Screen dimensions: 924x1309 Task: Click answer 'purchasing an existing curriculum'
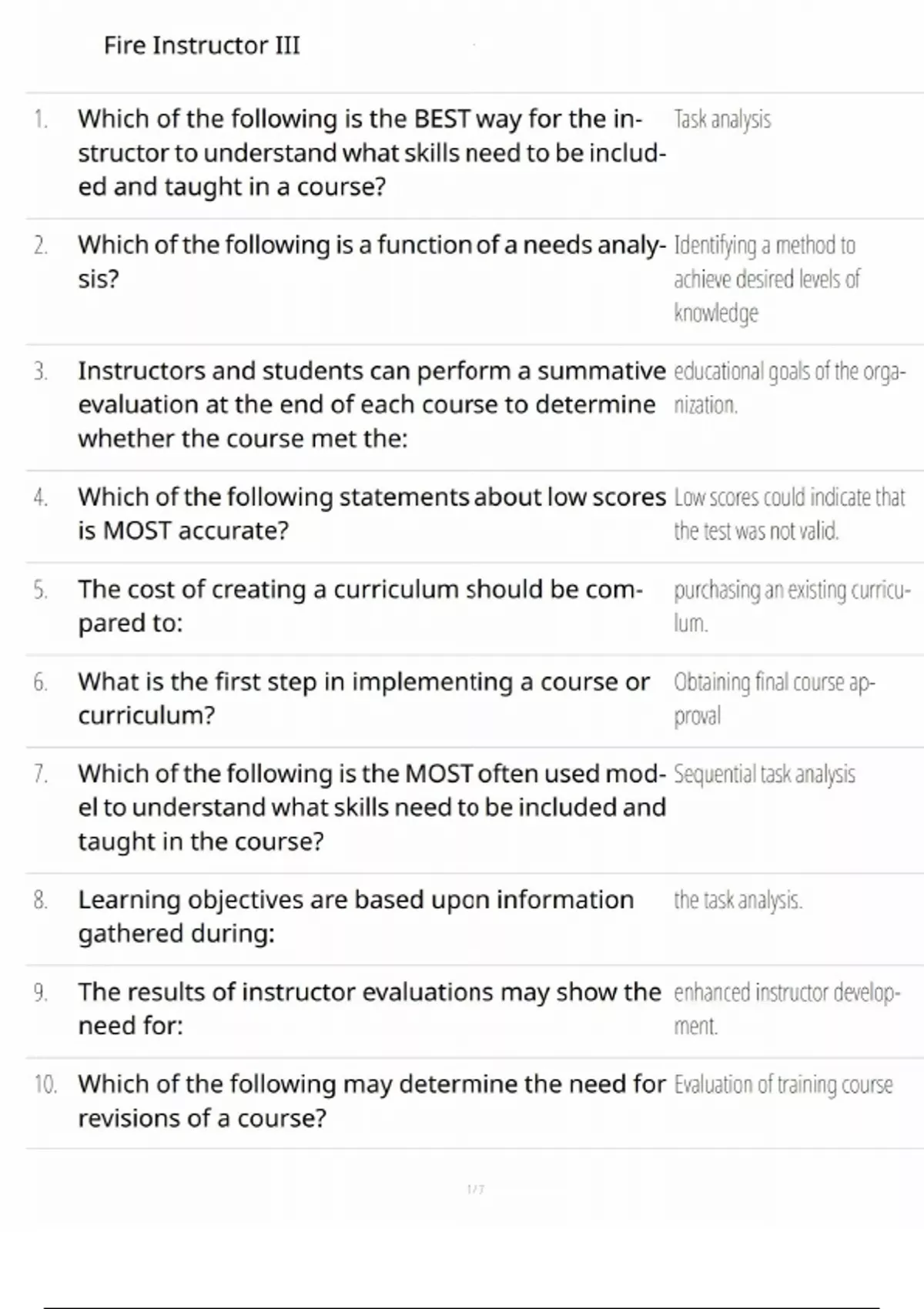click(792, 606)
